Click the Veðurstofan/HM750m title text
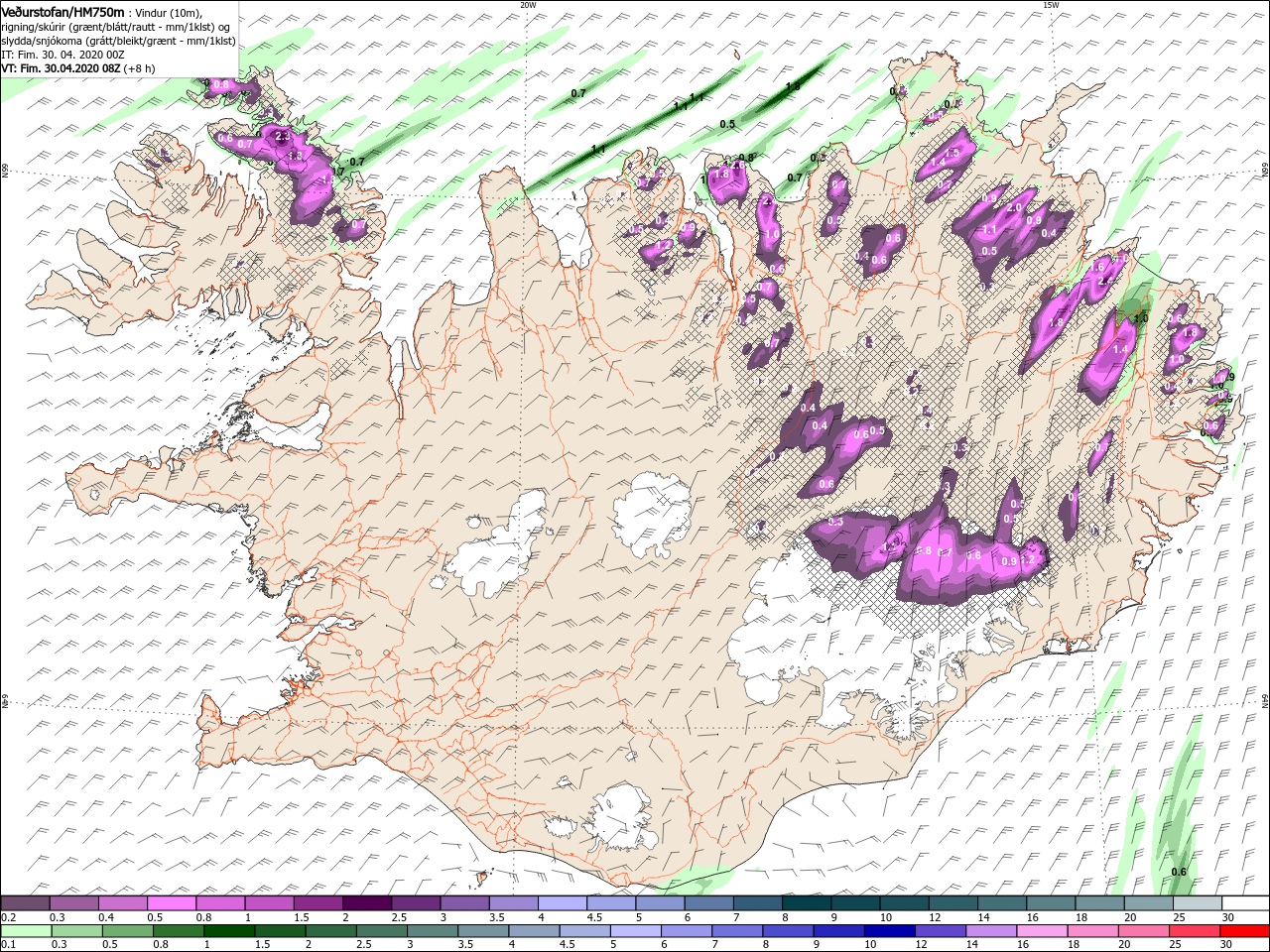 [x=63, y=11]
